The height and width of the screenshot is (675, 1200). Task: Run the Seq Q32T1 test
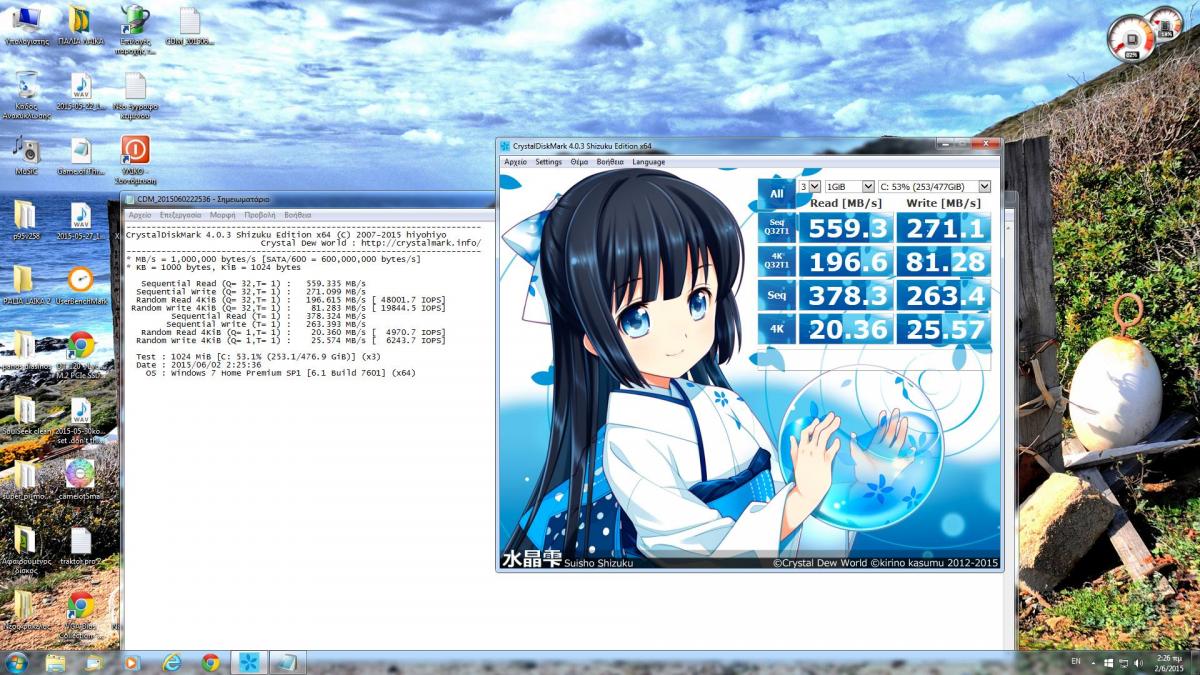pos(776,229)
